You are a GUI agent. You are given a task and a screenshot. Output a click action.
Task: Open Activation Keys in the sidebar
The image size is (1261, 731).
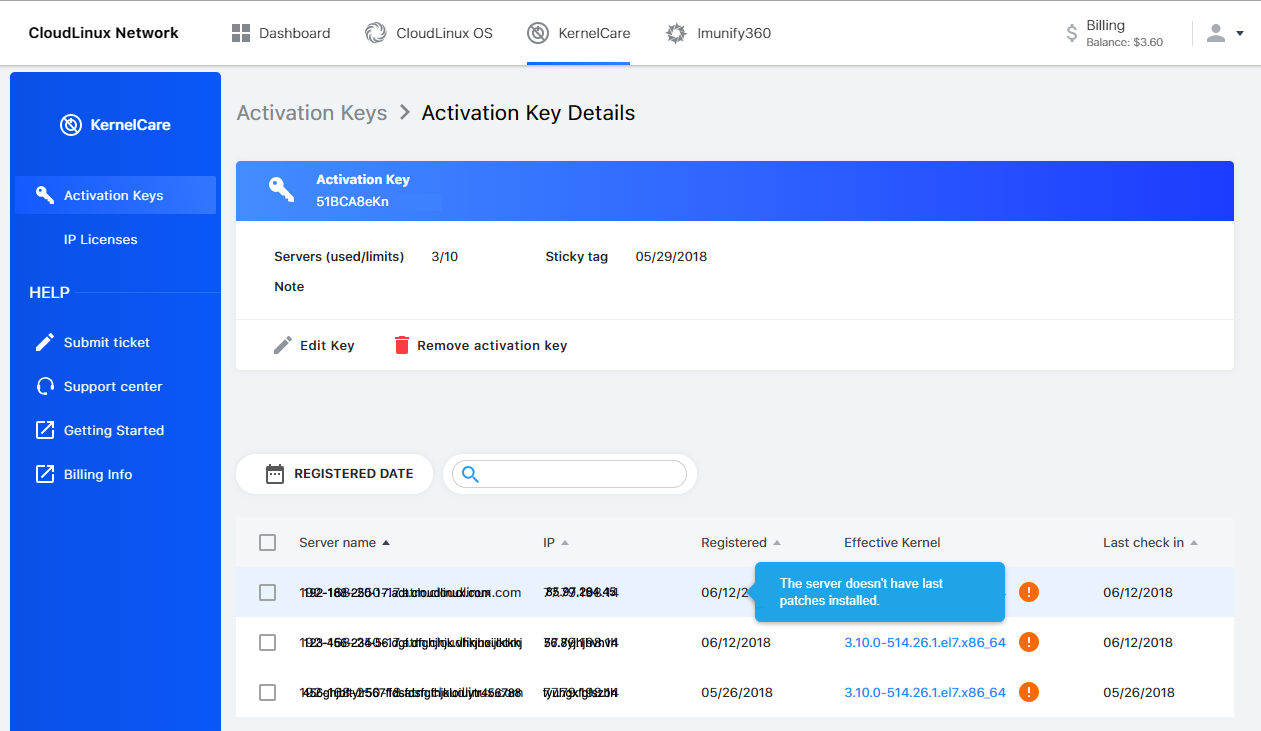click(115, 195)
